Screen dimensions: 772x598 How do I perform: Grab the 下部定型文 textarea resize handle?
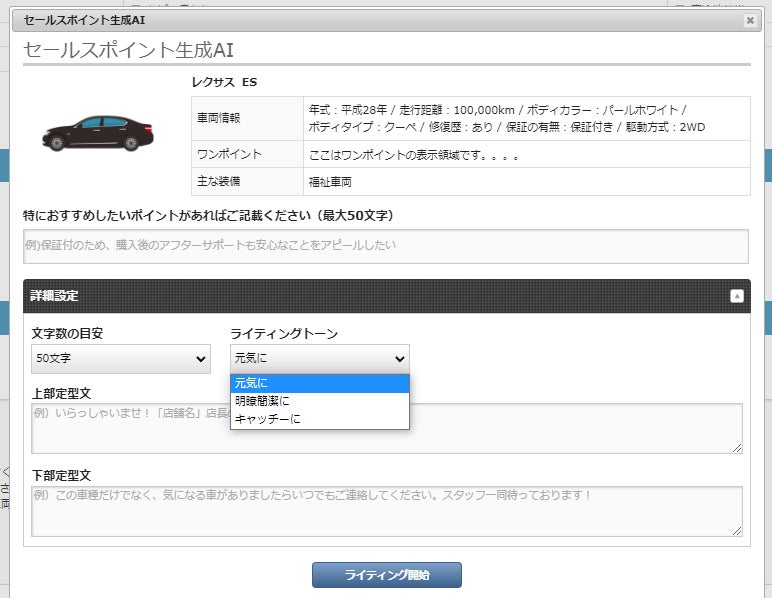pos(737,531)
